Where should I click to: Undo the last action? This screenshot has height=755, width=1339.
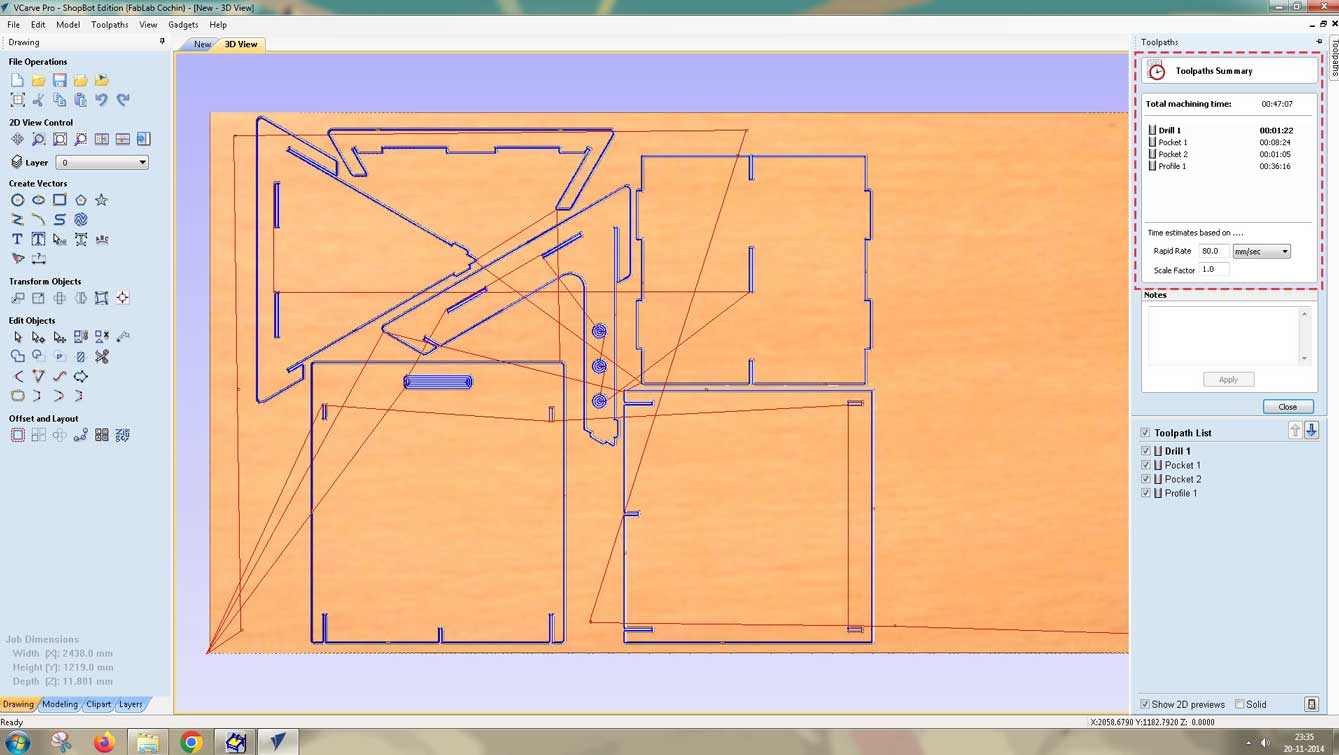(101, 100)
